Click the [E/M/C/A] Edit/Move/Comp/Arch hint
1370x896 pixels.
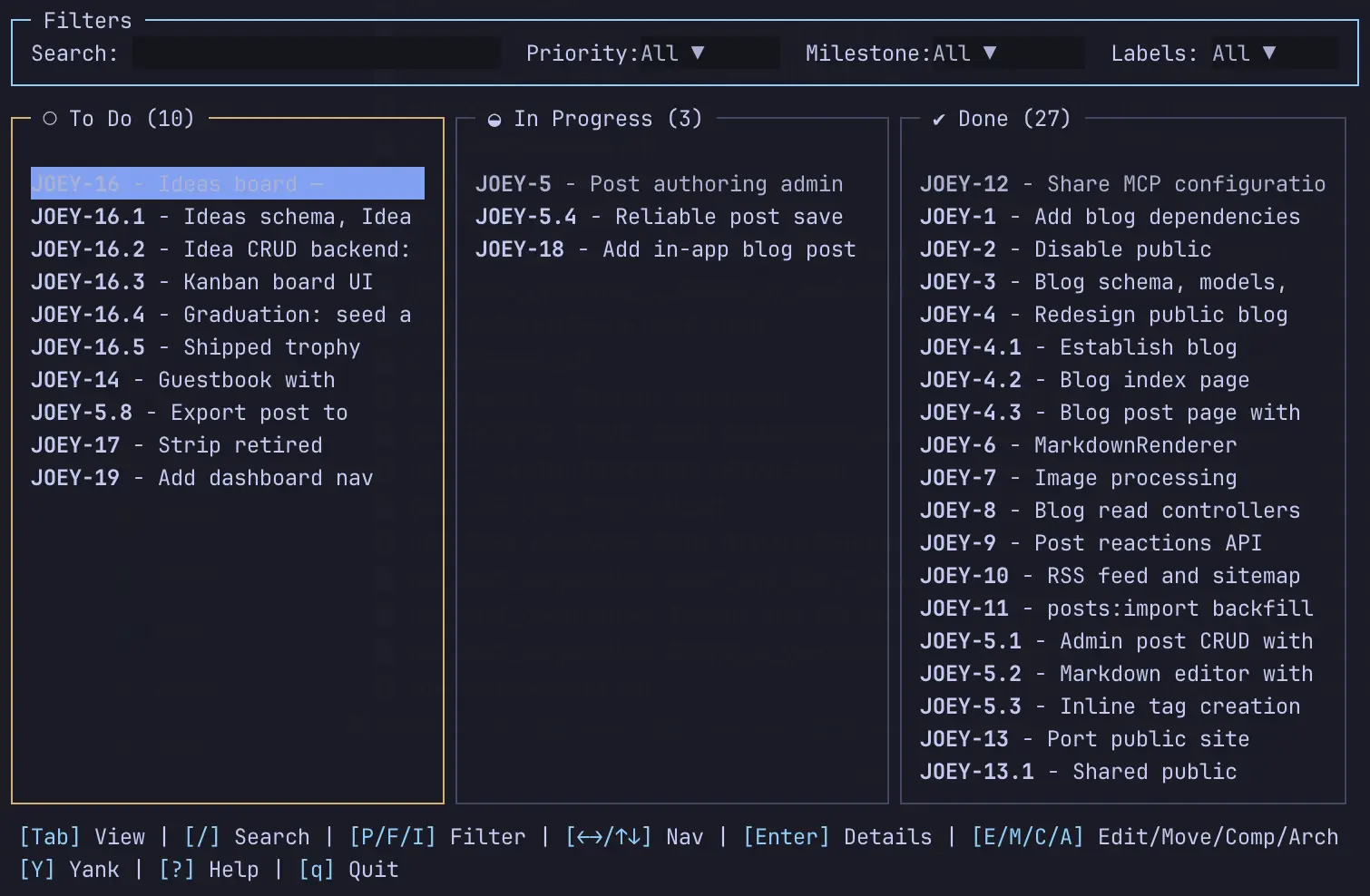pyautogui.click(x=1155, y=836)
